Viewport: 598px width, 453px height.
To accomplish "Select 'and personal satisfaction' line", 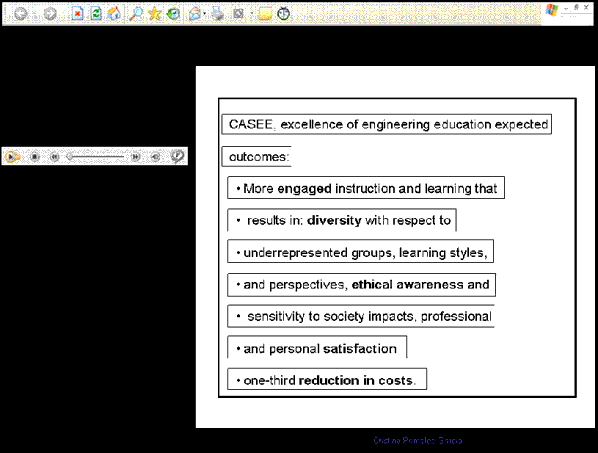I will 317,347.
